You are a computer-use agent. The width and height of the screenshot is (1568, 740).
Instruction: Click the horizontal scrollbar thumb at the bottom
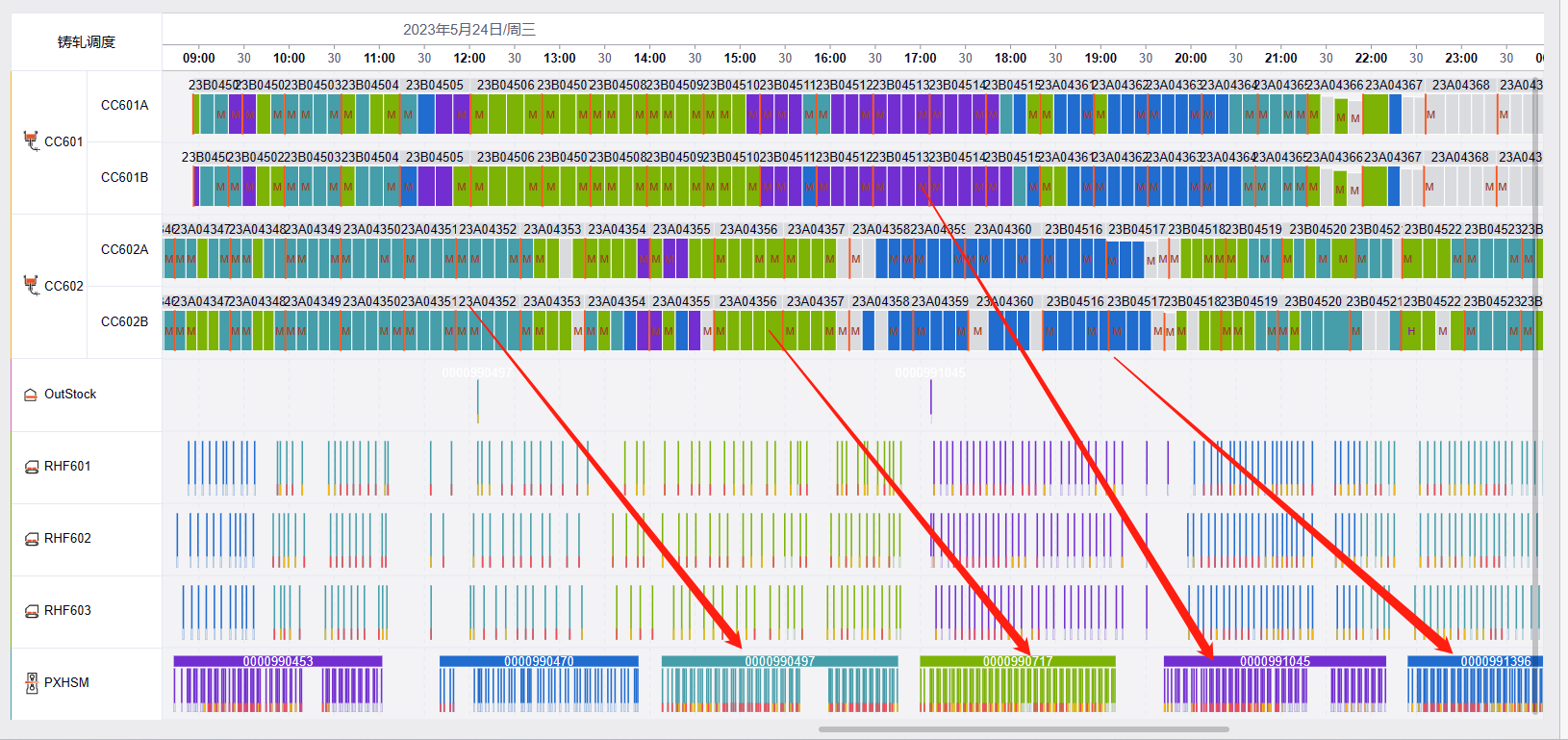click(x=1023, y=729)
